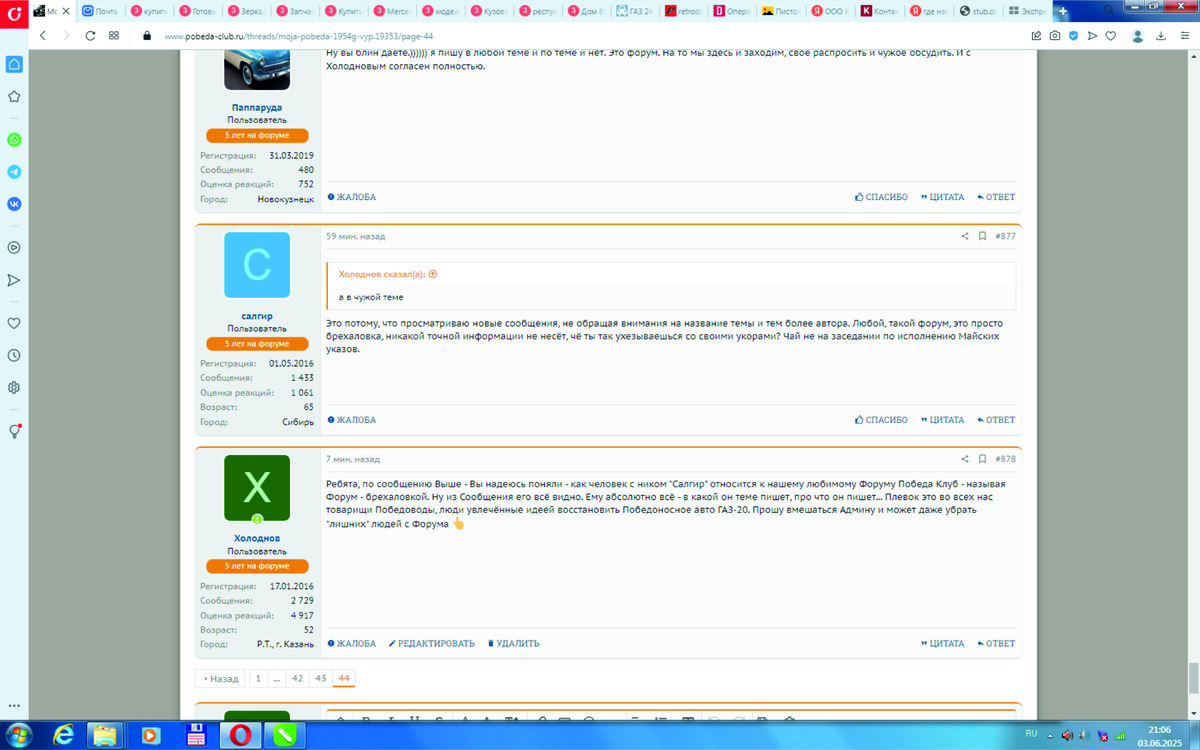This screenshot has height=750, width=1200.
Task: Click РЕДАКТИРОВАТЬ on post #878
Action: (431, 644)
